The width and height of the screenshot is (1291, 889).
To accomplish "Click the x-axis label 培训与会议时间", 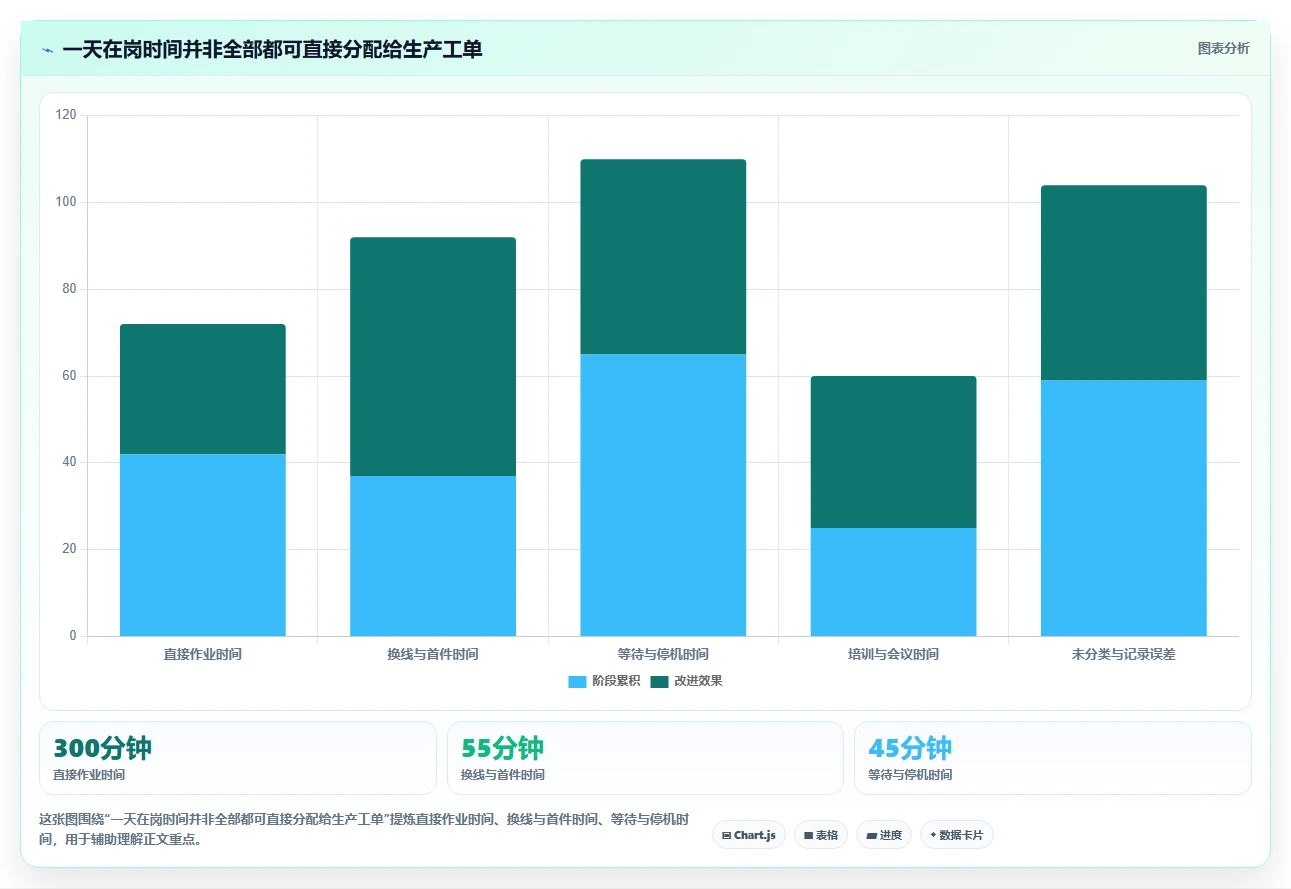I will 893,654.
